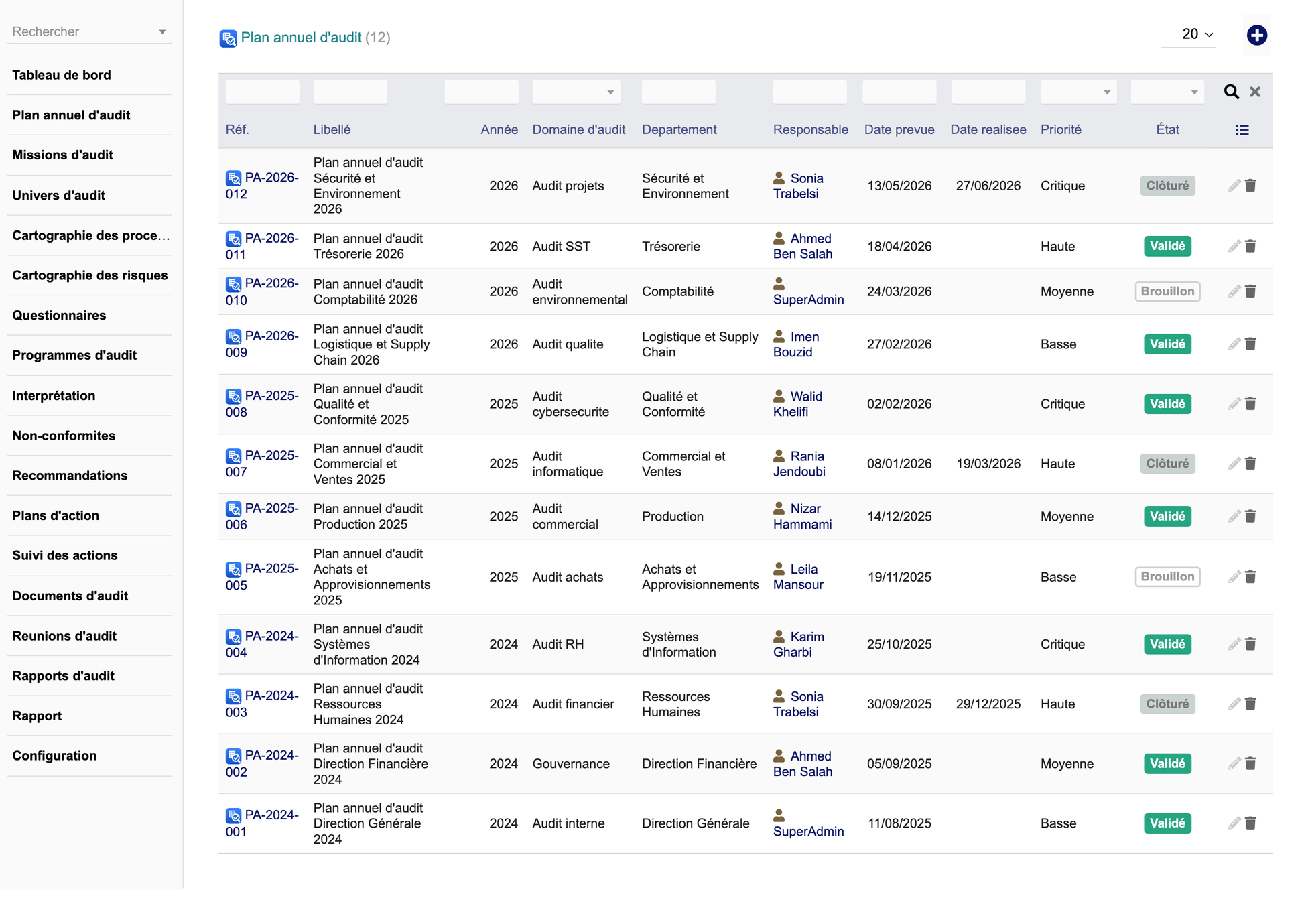The image size is (1304, 924).
Task: Open Univers d'audit menu item
Action: [x=58, y=195]
